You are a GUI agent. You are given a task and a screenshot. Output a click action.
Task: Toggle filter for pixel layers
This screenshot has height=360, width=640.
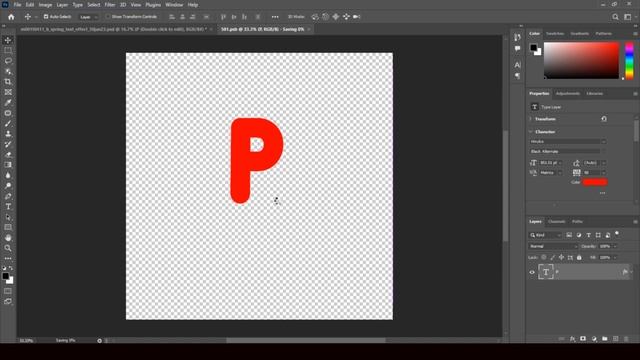pos(569,235)
